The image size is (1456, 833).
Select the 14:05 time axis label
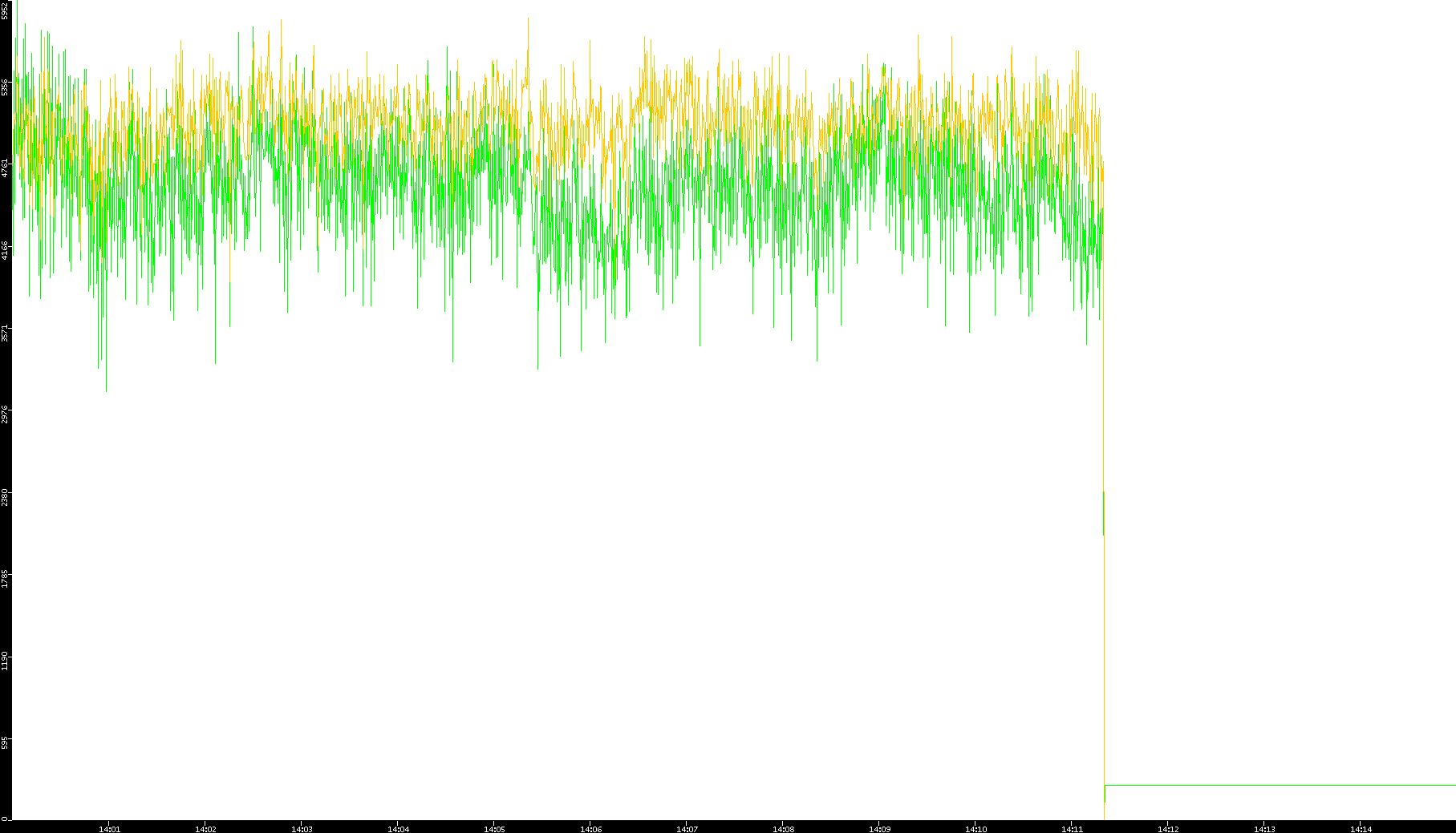point(494,829)
